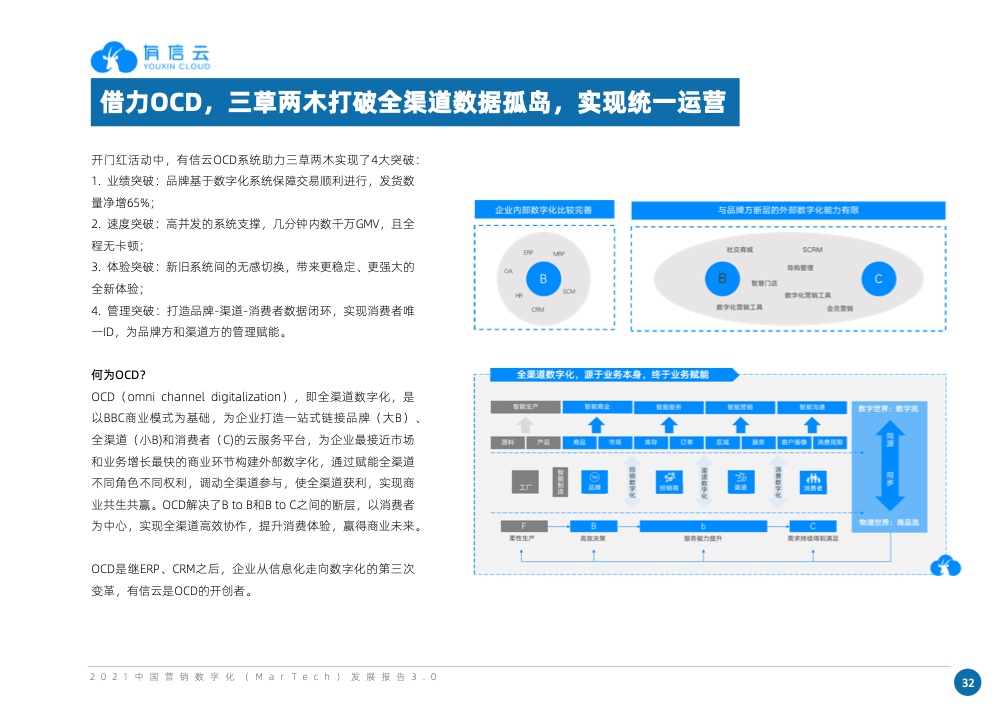The image size is (994, 710).
Task: Click the gray 产品 box
Action: 543,442
